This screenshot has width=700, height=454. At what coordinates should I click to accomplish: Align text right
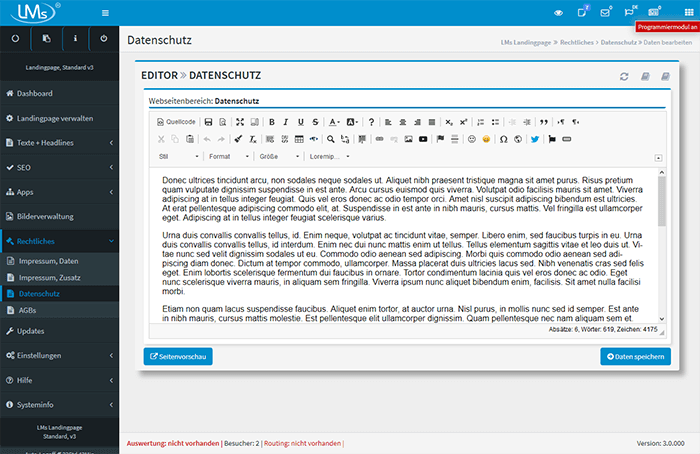[417, 122]
